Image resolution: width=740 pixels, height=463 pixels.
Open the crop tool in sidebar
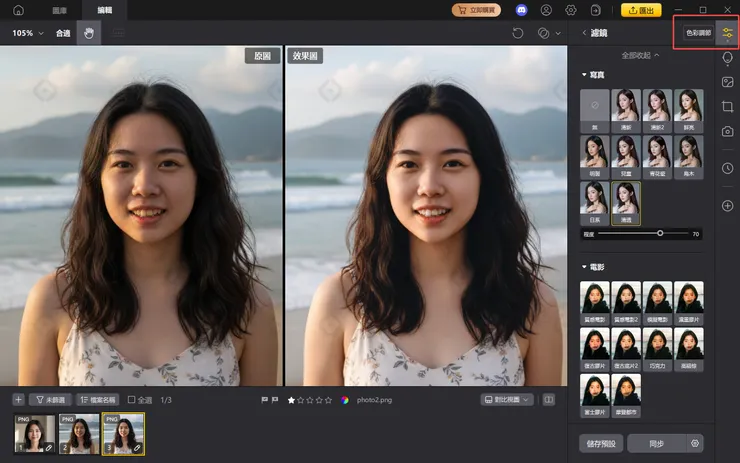pyautogui.click(x=727, y=106)
